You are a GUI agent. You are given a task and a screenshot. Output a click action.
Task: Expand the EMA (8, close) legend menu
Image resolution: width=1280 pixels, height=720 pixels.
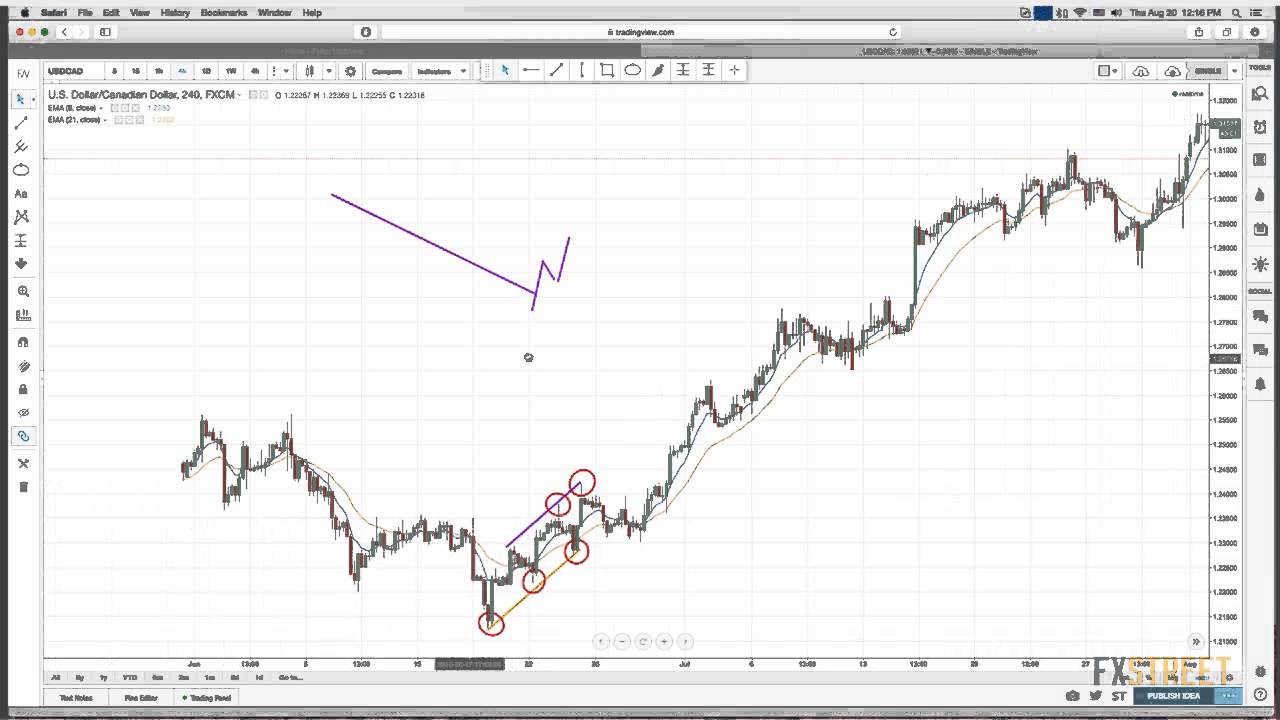tap(101, 108)
